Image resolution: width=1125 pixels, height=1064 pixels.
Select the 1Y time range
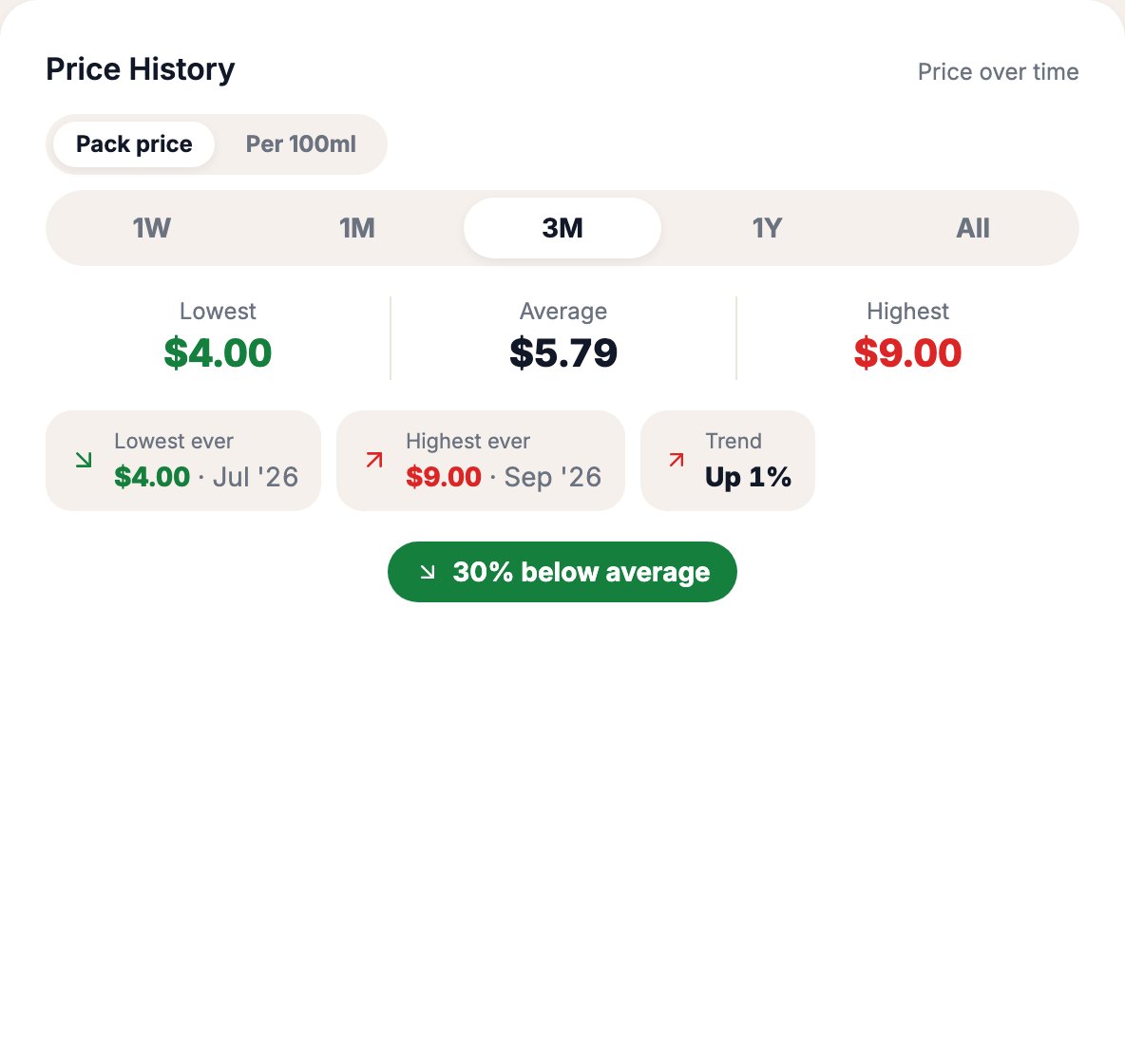click(767, 228)
